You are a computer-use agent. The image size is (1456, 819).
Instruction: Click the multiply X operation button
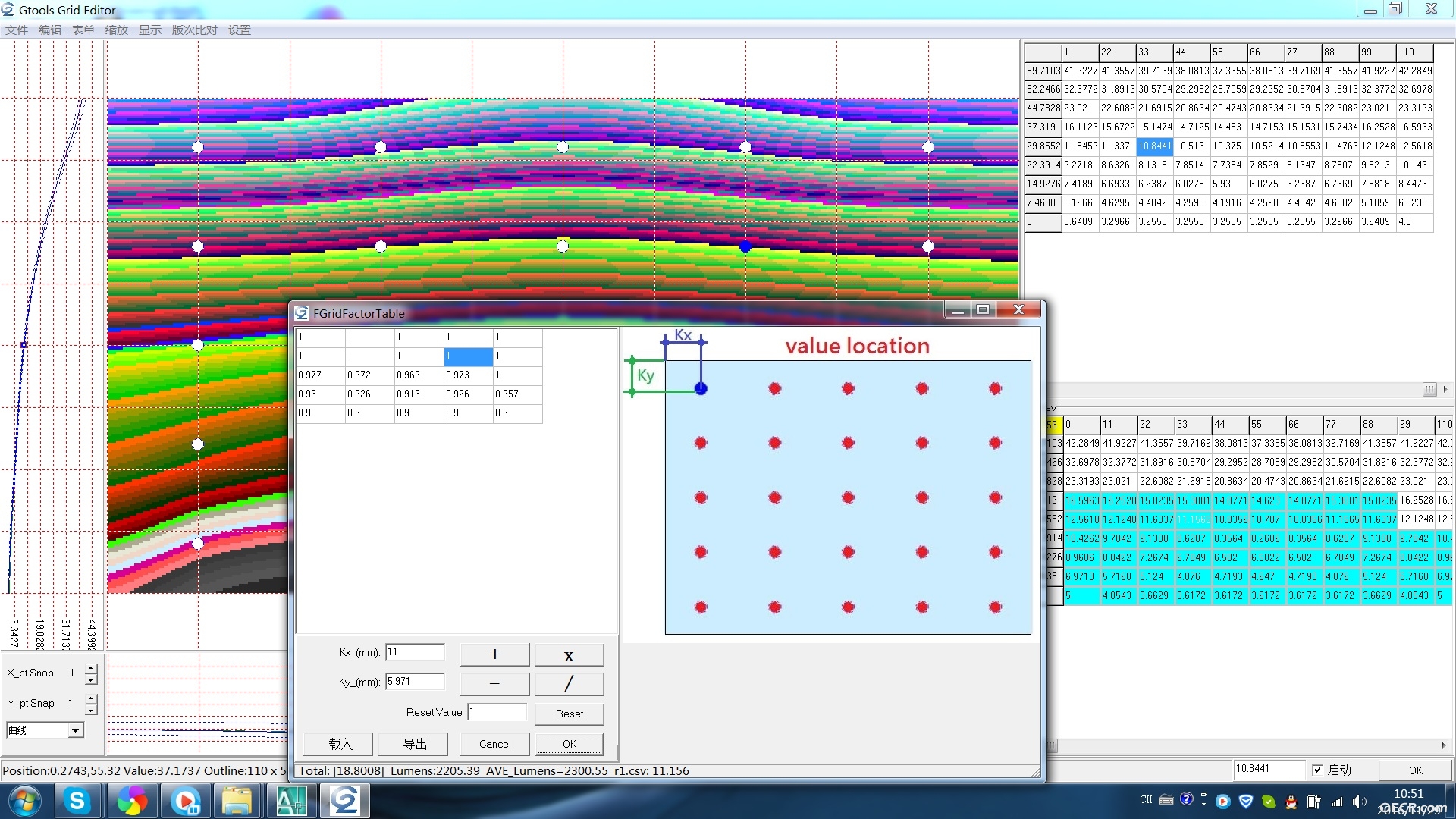(x=569, y=654)
